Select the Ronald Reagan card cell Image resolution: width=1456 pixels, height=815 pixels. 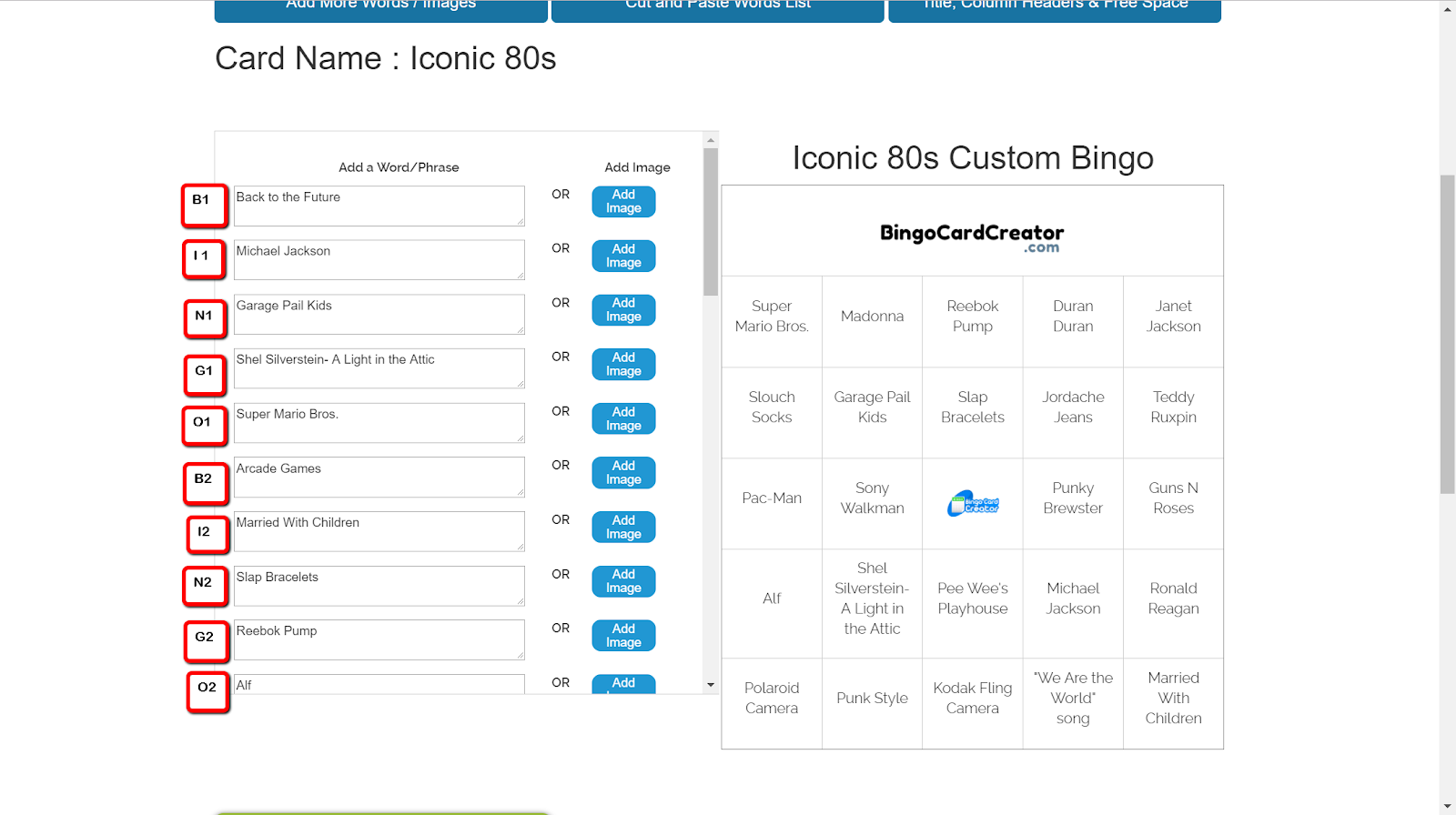tap(1174, 604)
